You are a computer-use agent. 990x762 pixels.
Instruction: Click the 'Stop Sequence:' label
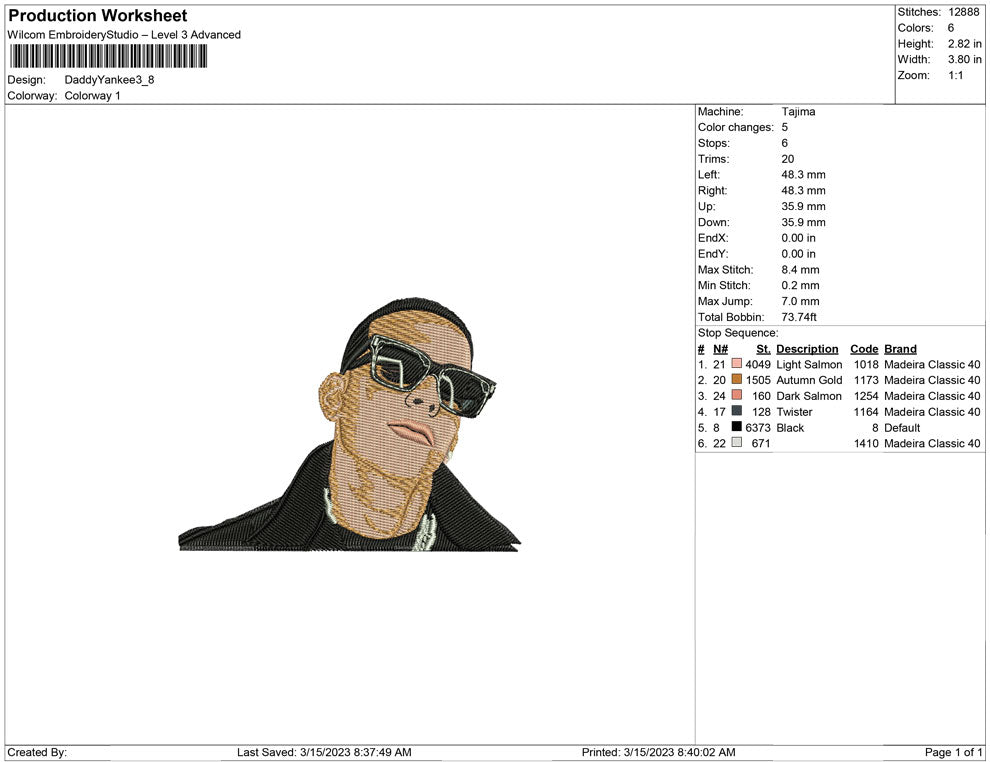(738, 333)
